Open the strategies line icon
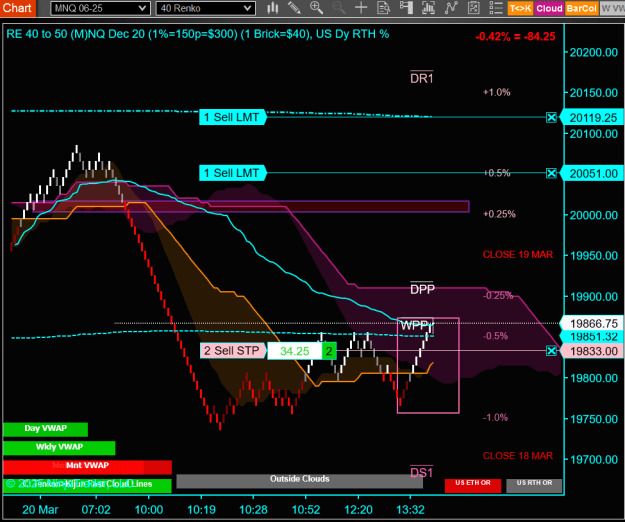Screen dimensions: 625x522 [x=451, y=8]
